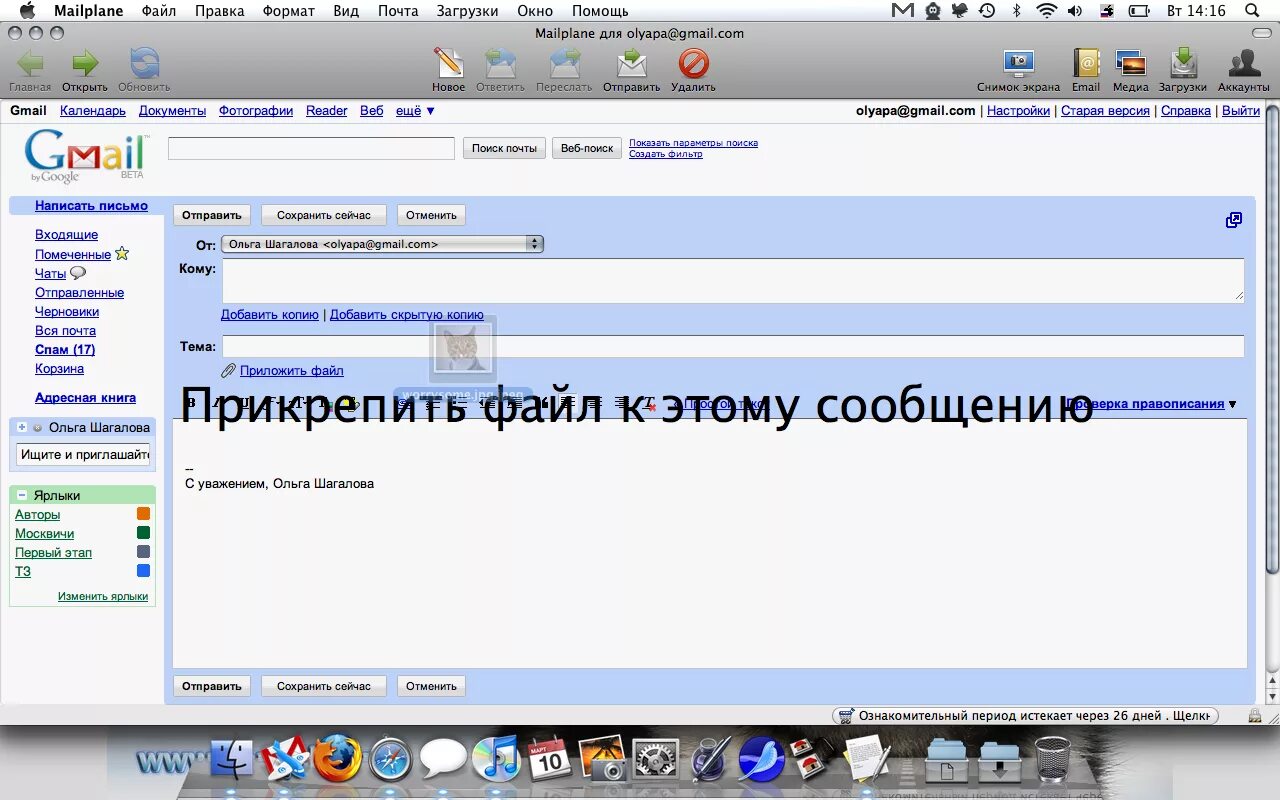Open the Входящие inbox link
The width and height of the screenshot is (1280, 800).
click(x=66, y=235)
